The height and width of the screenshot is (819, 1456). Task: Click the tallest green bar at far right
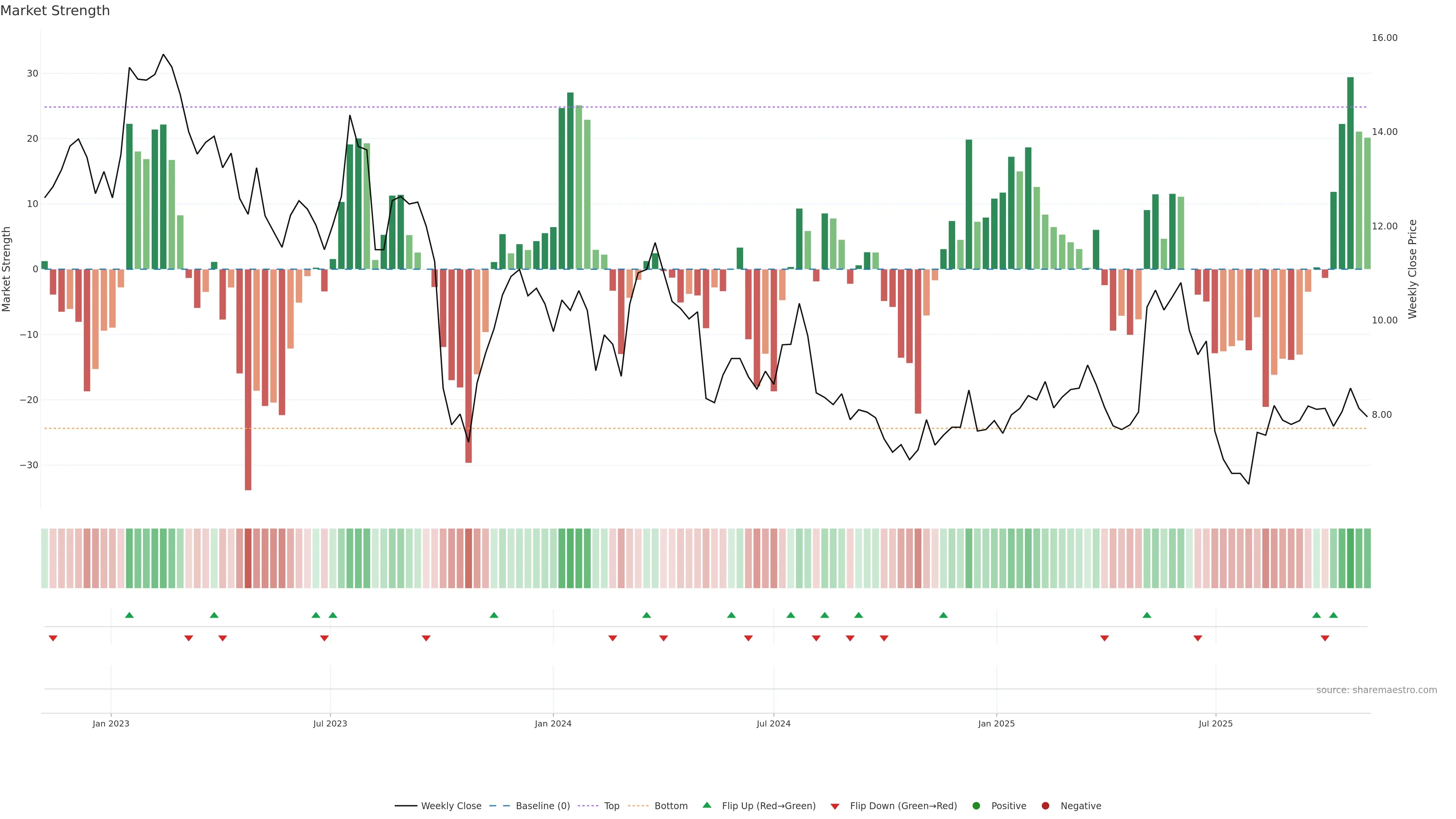click(1350, 173)
